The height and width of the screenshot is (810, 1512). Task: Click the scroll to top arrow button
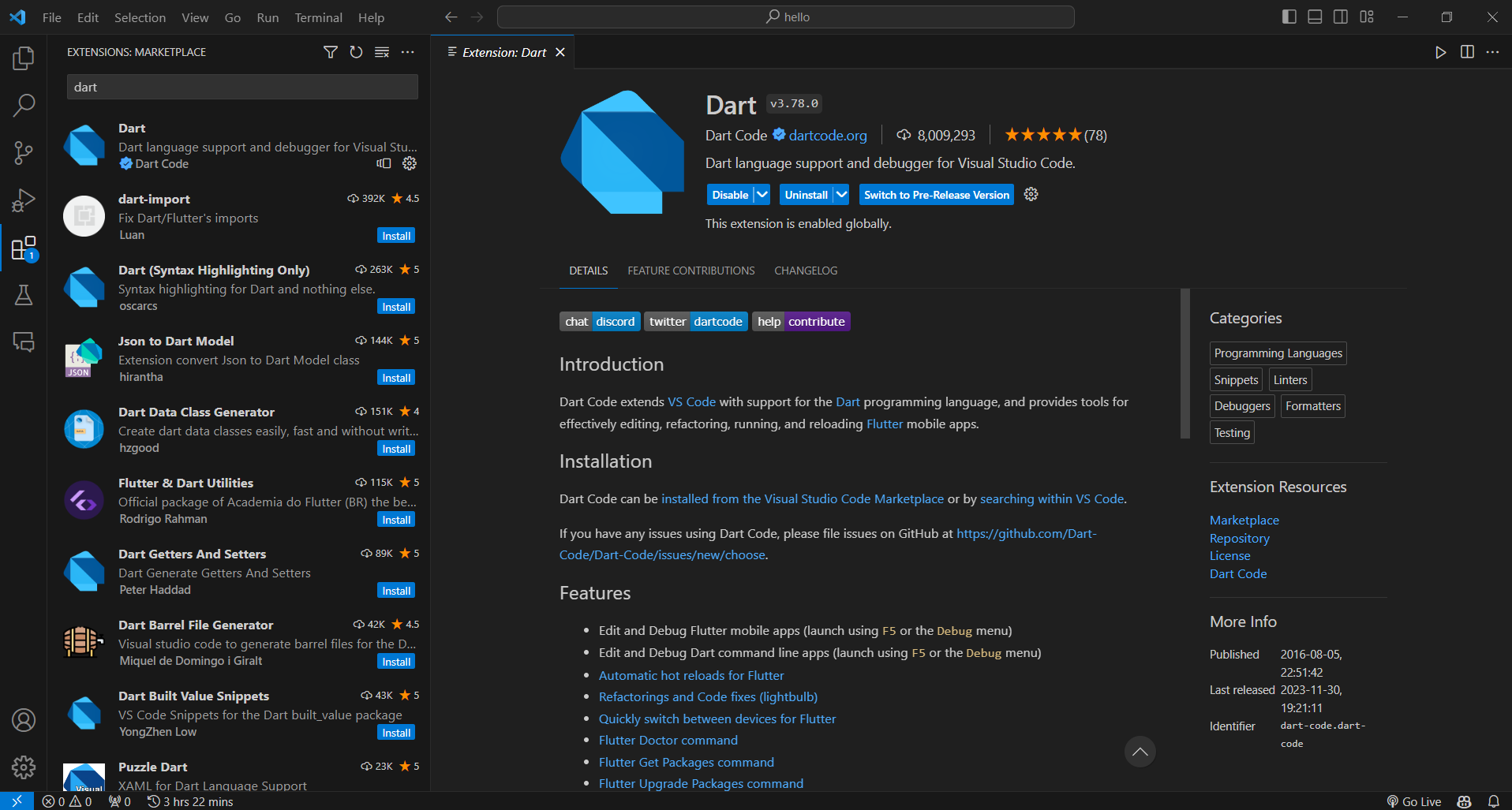tap(1140, 752)
